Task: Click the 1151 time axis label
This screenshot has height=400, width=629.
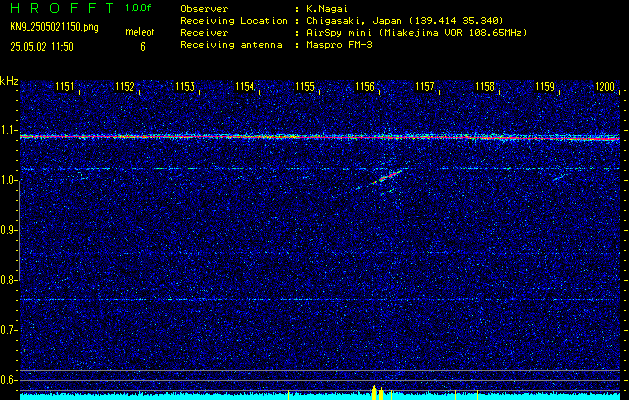Action: tap(65, 86)
